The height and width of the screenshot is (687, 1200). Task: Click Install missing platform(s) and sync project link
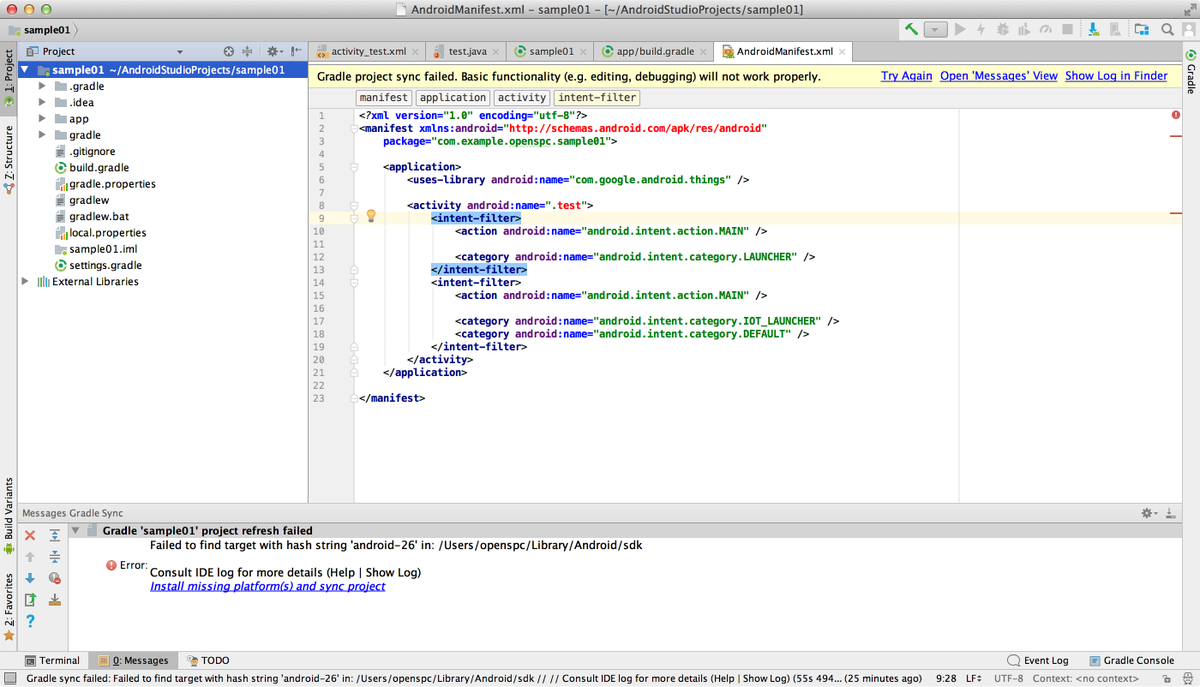point(267,586)
